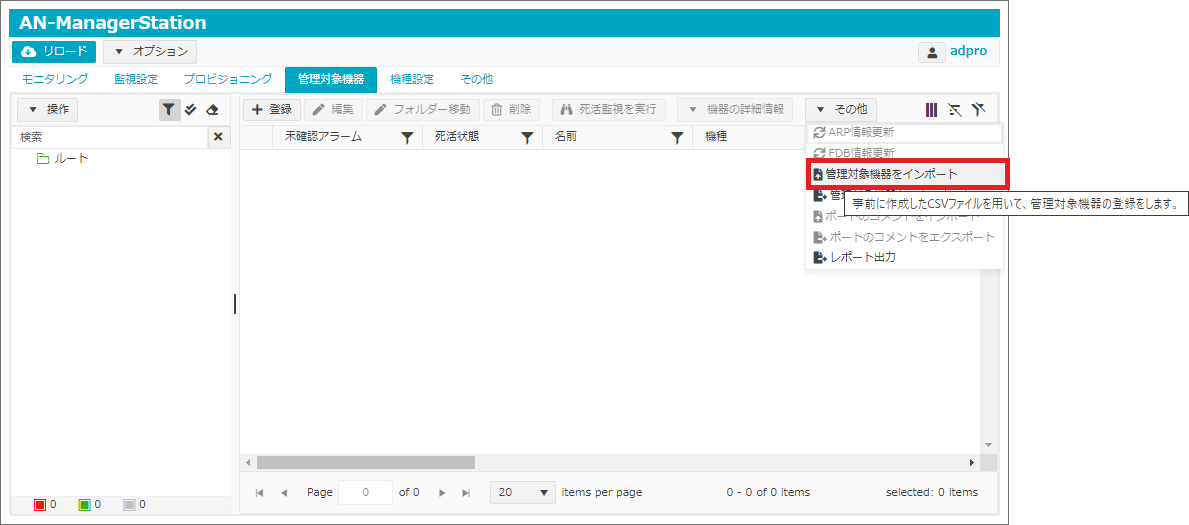
Task: Go to the first page of results
Action: pyautogui.click(x=259, y=492)
